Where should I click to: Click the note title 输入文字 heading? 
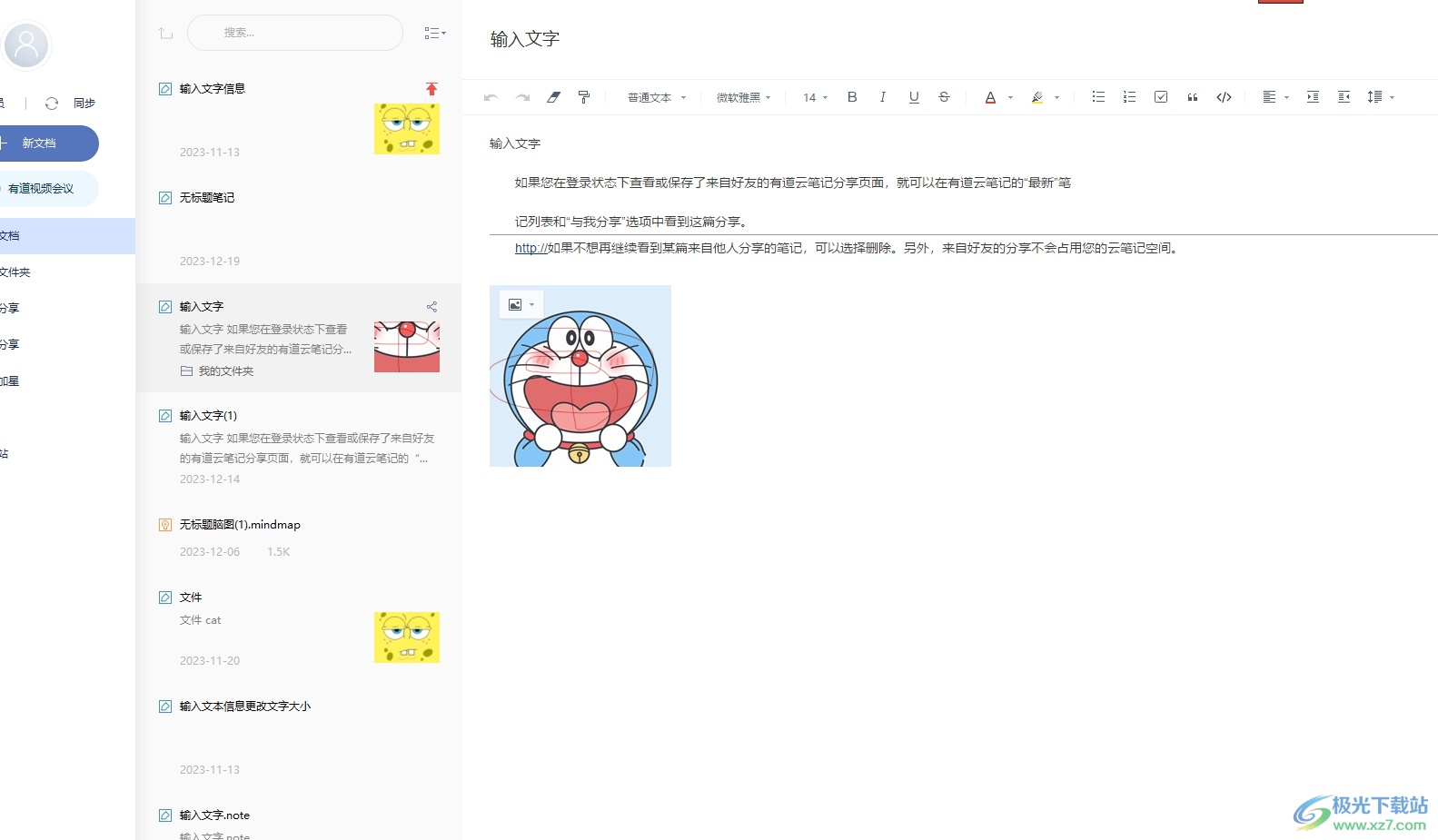coord(525,39)
